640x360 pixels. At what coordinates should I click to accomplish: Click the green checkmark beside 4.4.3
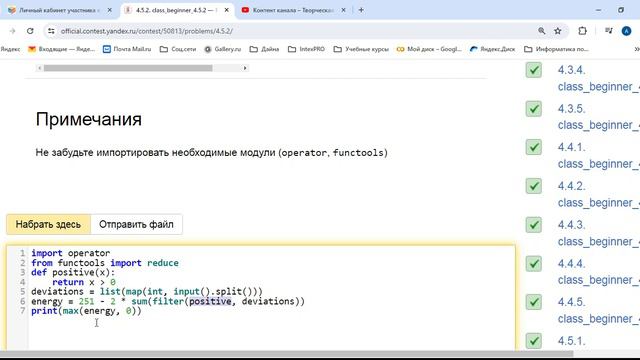click(x=533, y=225)
